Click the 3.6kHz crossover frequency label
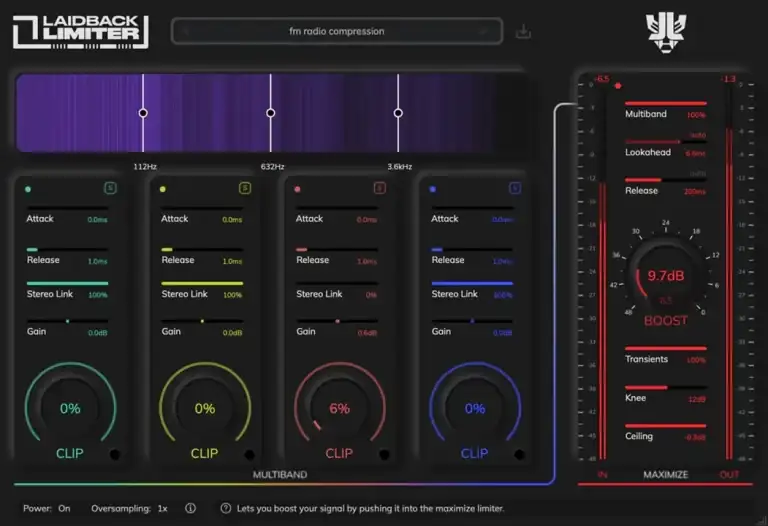The image size is (768, 526). (400, 167)
